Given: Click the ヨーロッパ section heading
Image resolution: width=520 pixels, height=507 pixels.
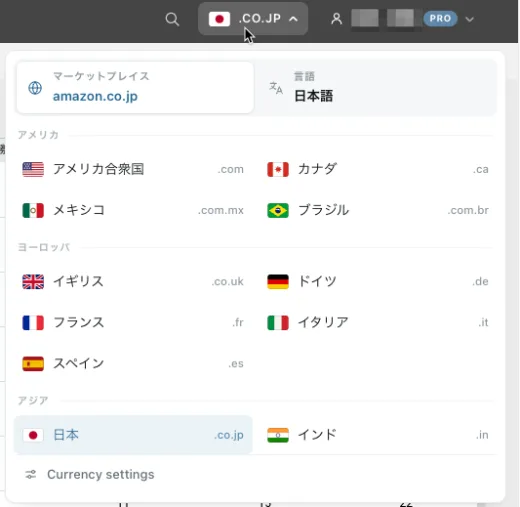Looking at the screenshot, I should pyautogui.click(x=44, y=247).
